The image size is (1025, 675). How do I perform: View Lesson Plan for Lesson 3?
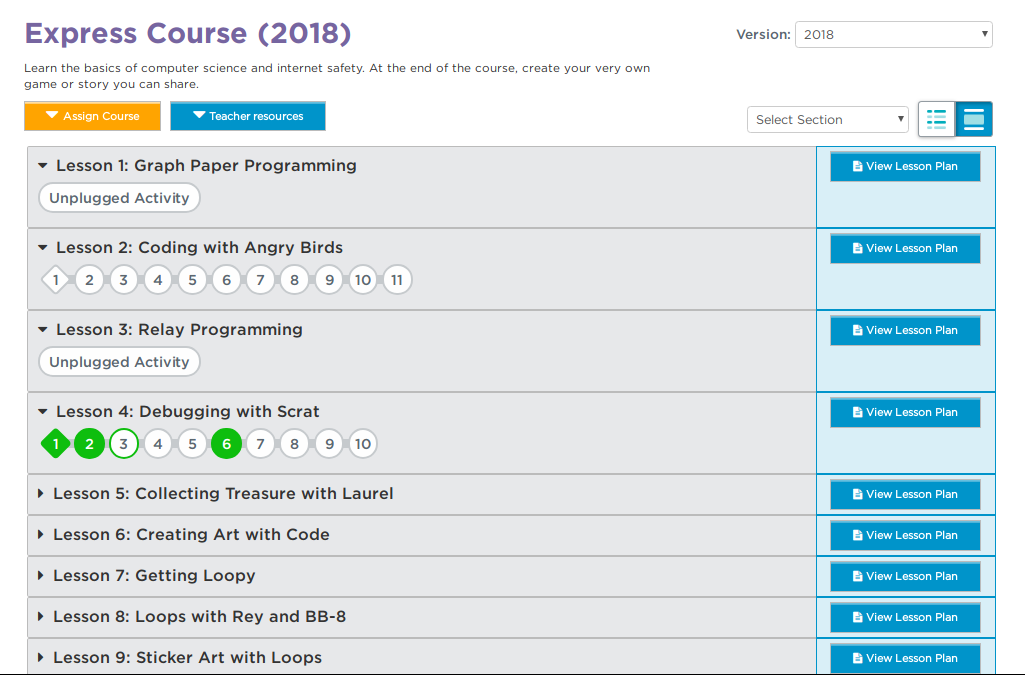click(904, 330)
